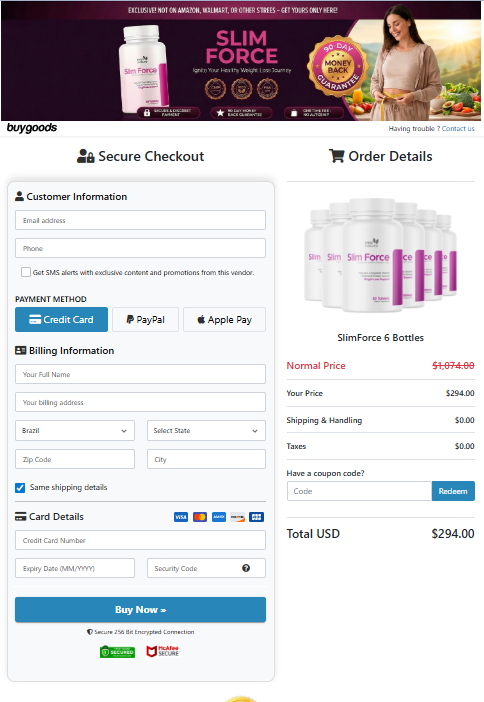Expand the Select State dropdown
Image resolution: width=484 pixels, height=702 pixels.
point(206,431)
